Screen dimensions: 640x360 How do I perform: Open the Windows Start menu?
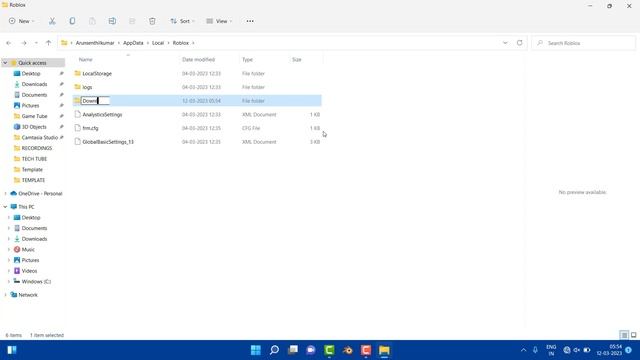coord(256,350)
